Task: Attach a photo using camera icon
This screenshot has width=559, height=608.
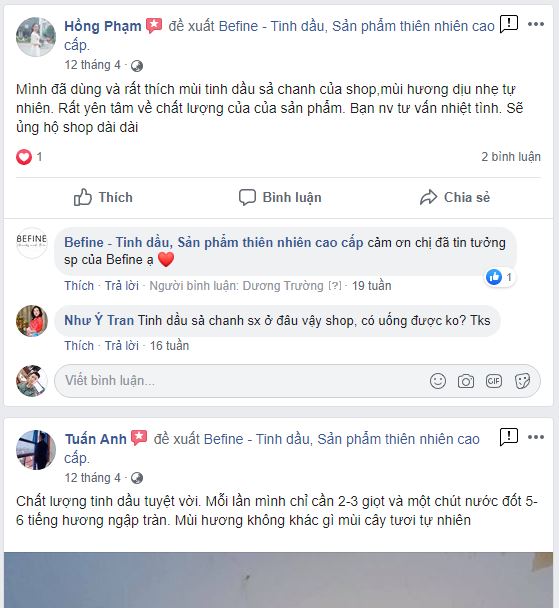Action: 466,381
